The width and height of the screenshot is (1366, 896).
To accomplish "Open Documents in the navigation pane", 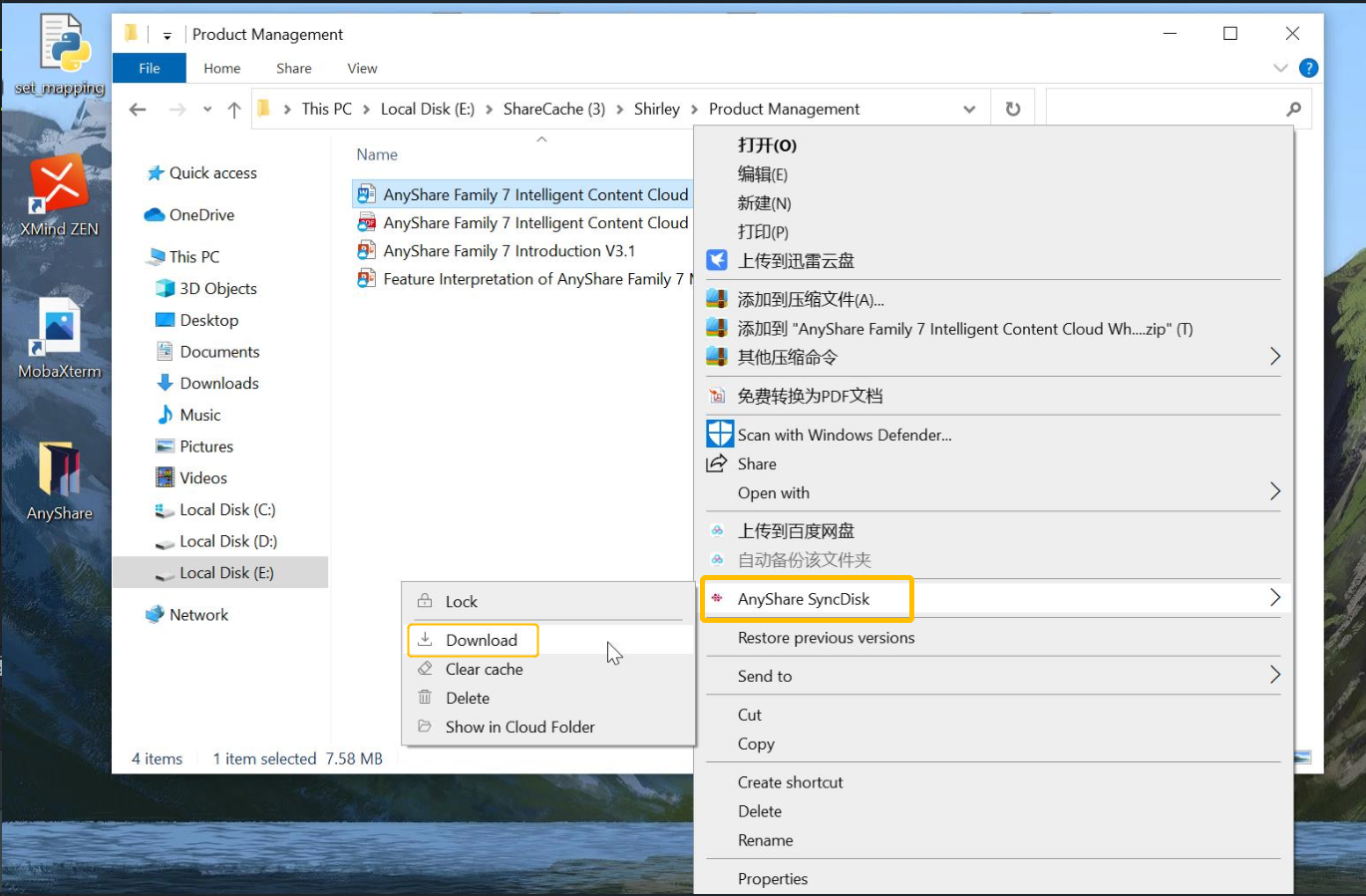I will point(219,352).
